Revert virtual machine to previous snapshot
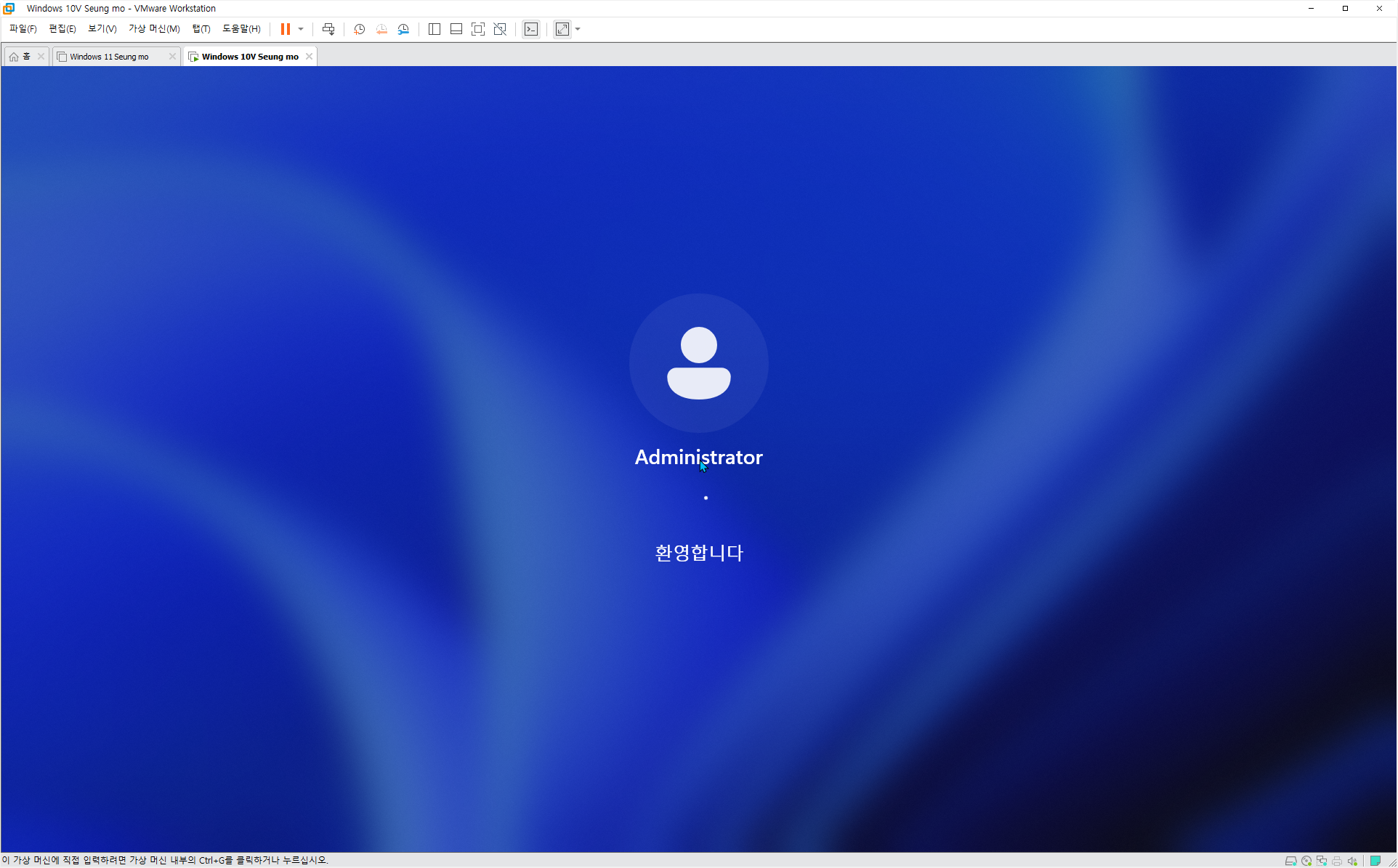The height and width of the screenshot is (868, 1398). tap(381, 29)
